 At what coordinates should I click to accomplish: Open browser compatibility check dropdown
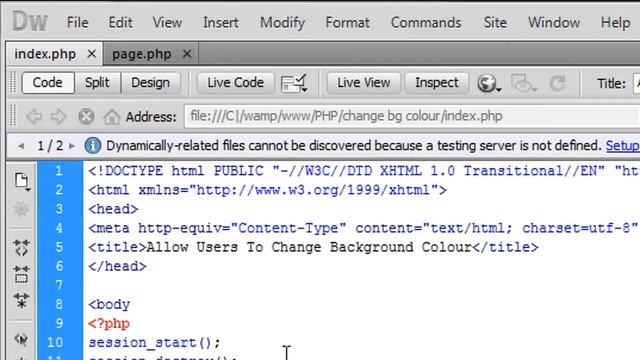click(x=294, y=83)
